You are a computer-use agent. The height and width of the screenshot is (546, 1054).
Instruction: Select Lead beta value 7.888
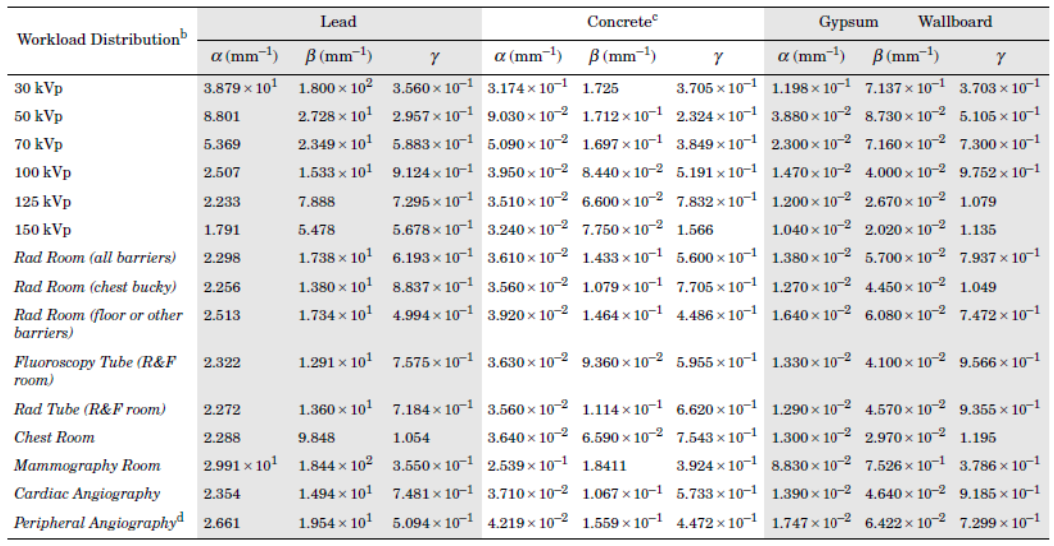click(317, 202)
